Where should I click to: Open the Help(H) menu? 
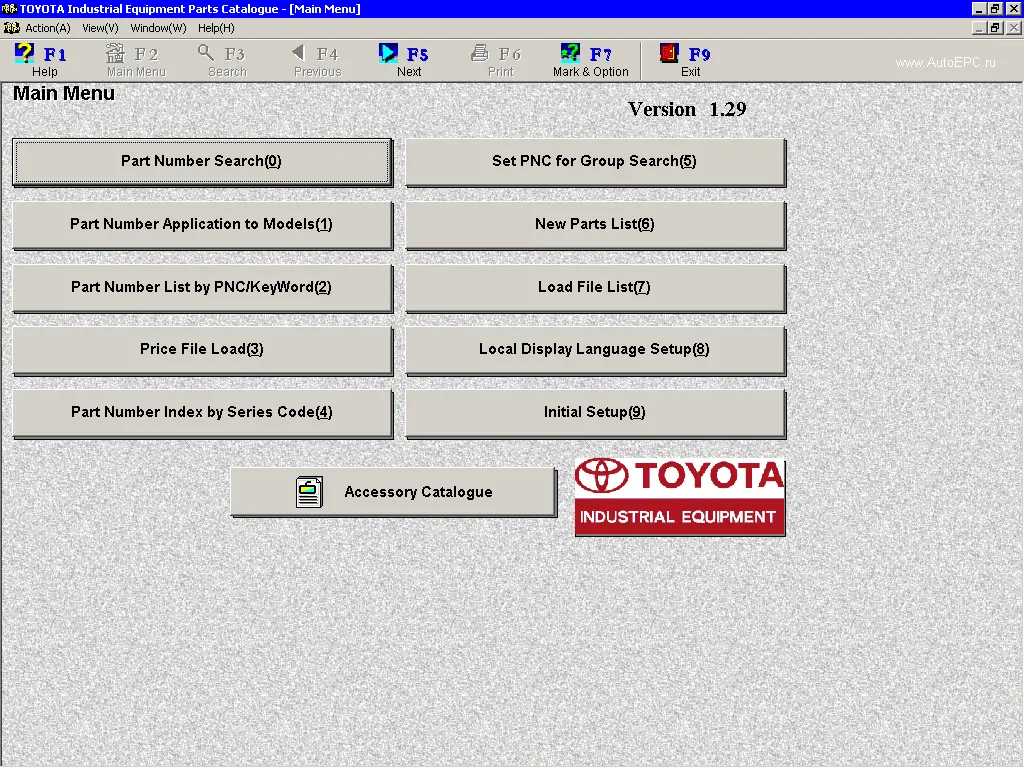point(216,28)
